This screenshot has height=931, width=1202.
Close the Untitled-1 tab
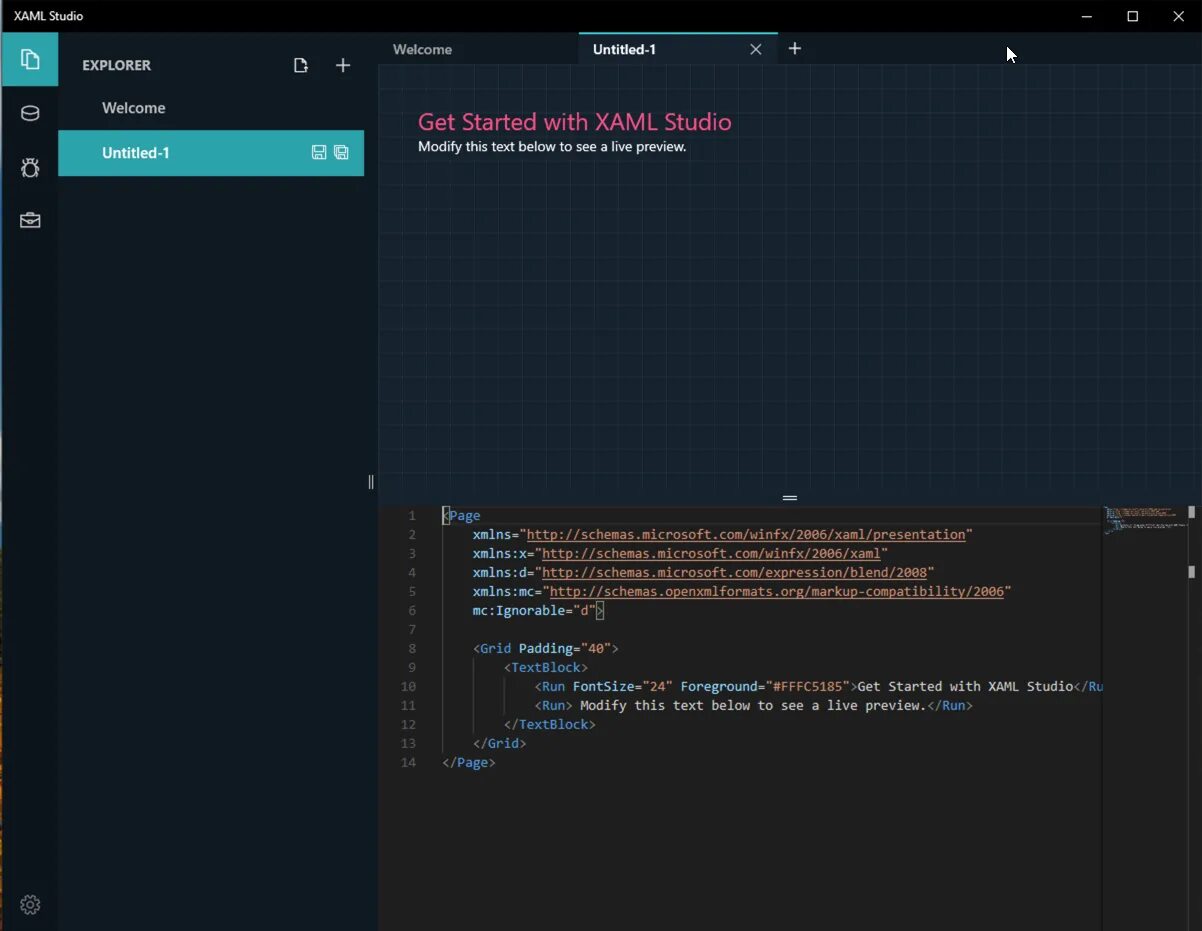pos(756,49)
